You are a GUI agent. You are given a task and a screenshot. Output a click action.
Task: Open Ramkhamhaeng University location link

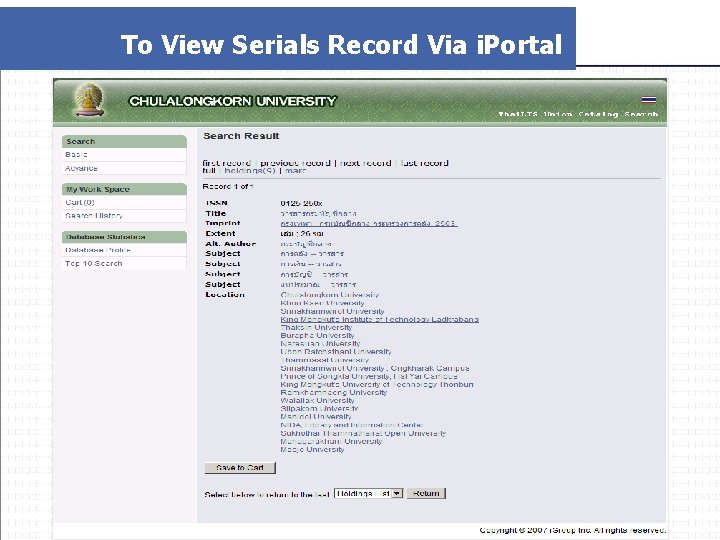pyautogui.click(x=334, y=393)
